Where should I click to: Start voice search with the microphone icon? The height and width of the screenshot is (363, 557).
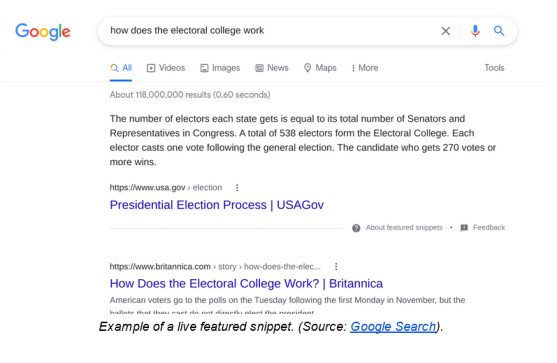475,31
